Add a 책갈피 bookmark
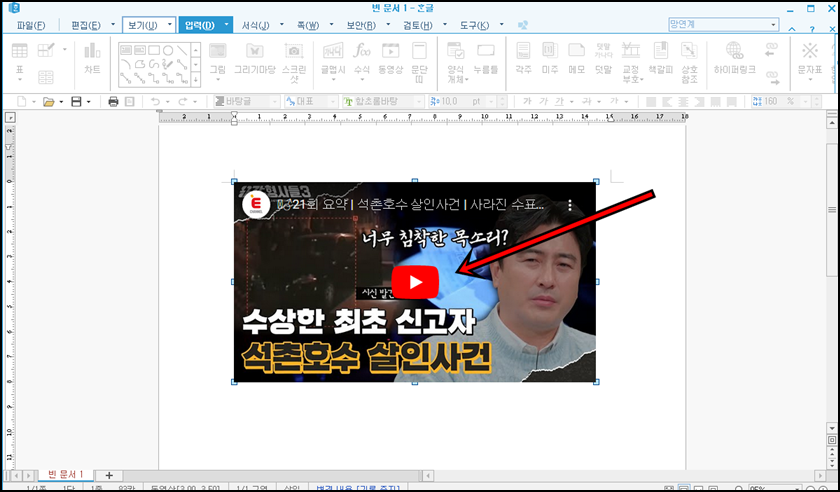This screenshot has width=840, height=492. click(661, 58)
